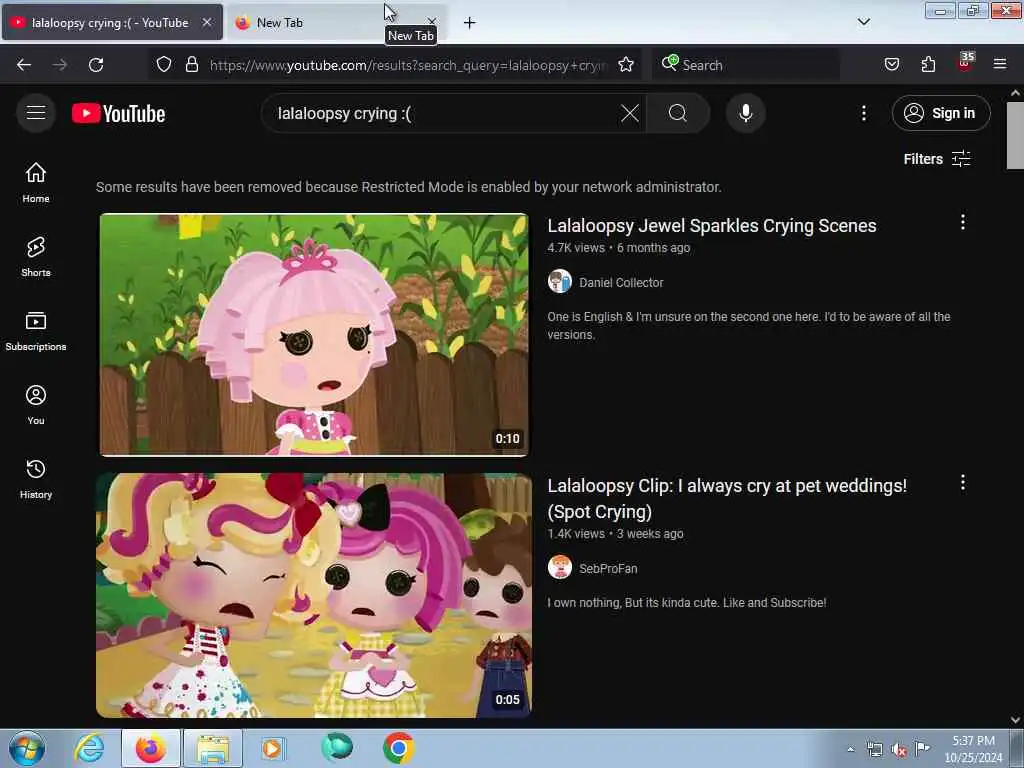Click the Sign in button

tap(941, 113)
